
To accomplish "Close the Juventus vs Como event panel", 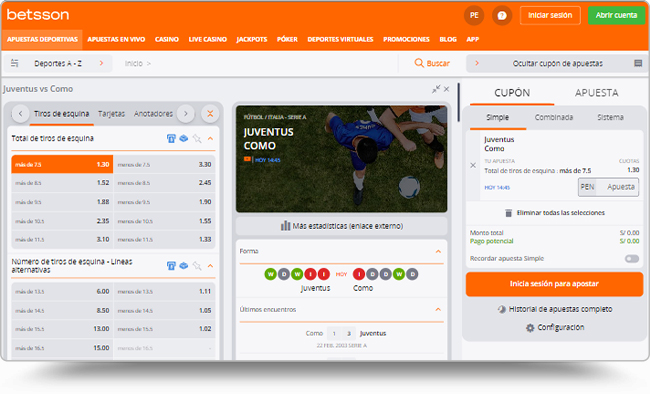I will (446, 89).
